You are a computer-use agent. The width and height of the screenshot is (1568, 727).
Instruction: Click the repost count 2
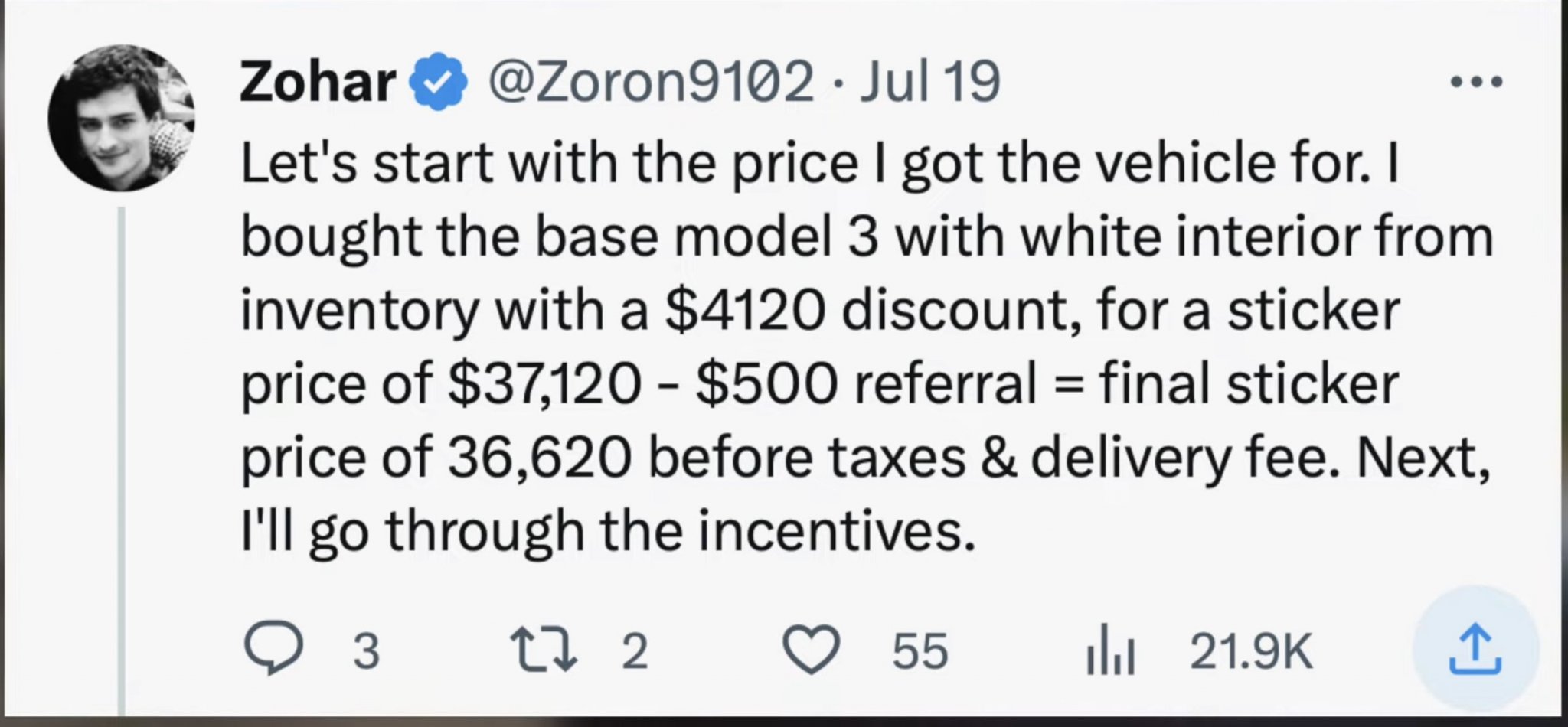(634, 651)
